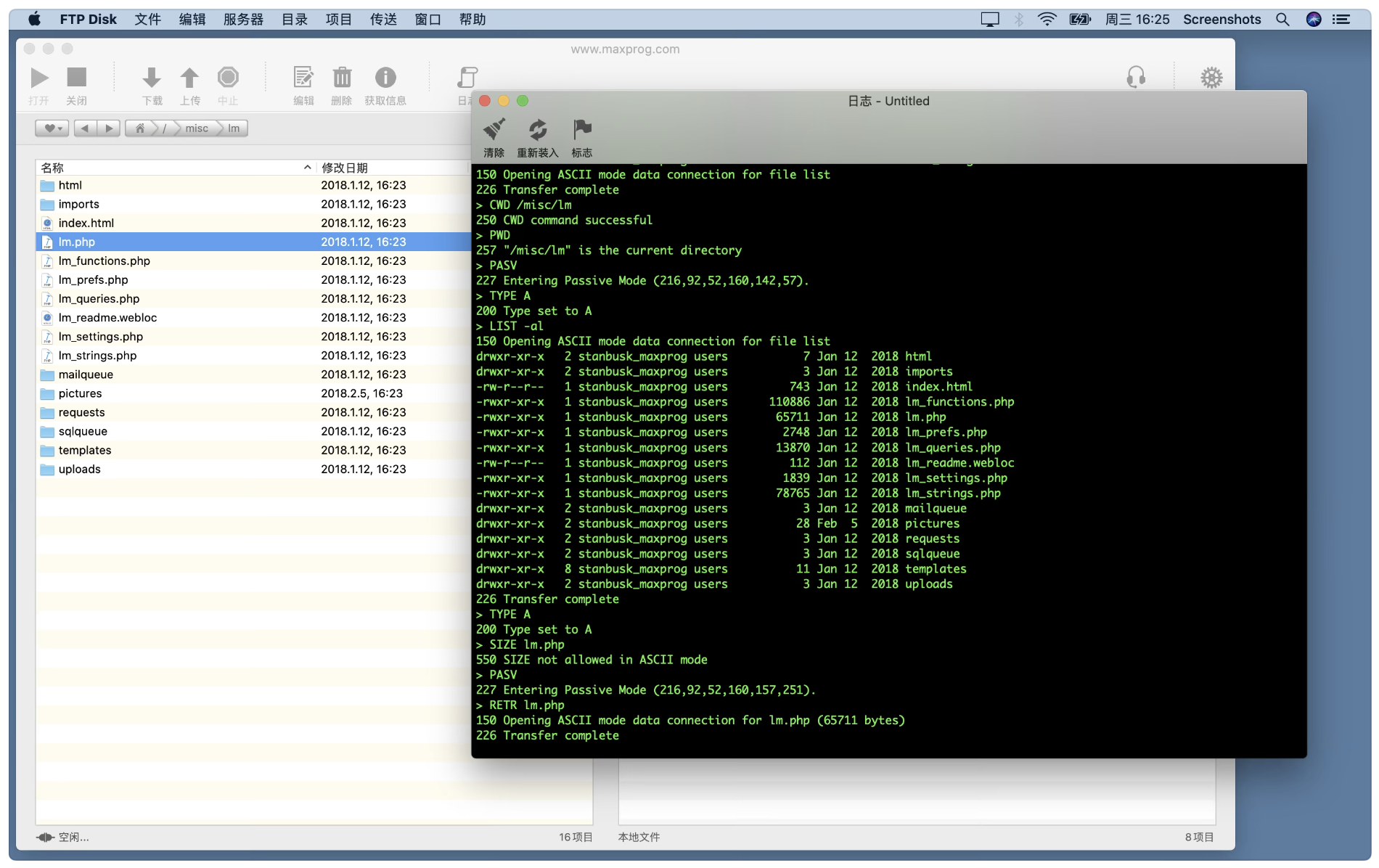1379x868 pixels.
Task: Open the settings gear in main toolbar
Action: tap(1211, 78)
